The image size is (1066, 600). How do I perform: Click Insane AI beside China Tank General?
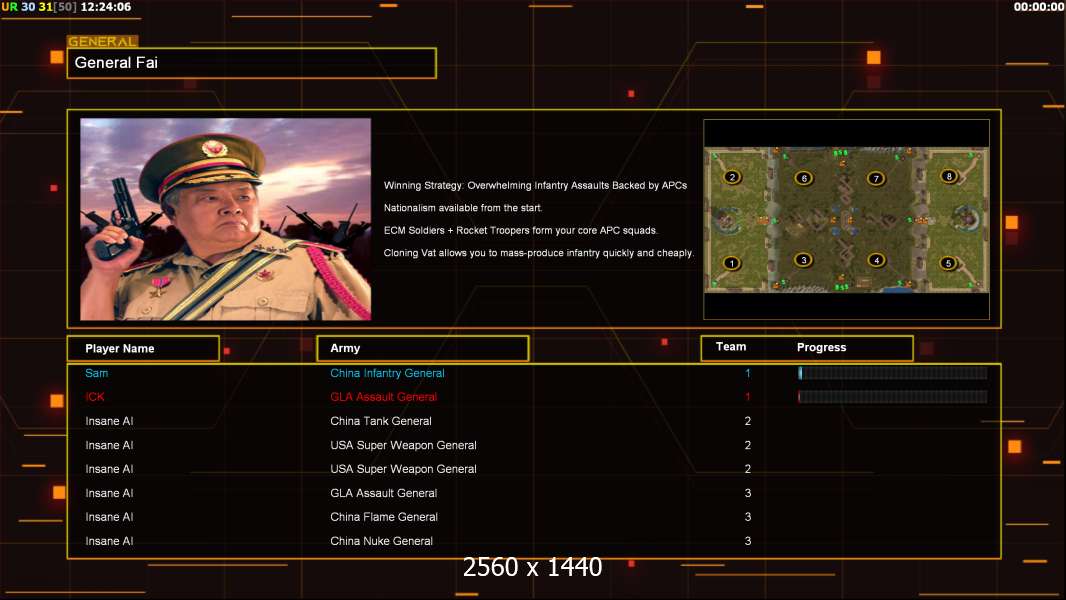click(109, 421)
